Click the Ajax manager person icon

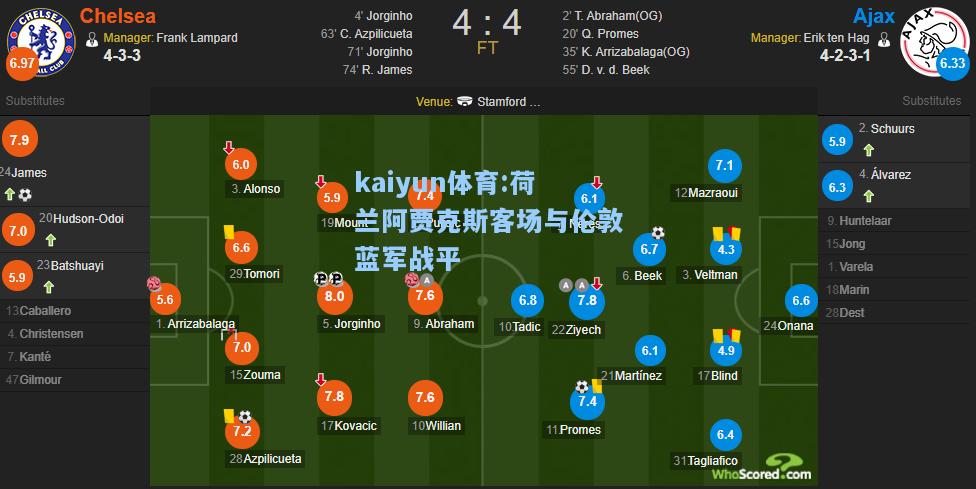[883, 39]
